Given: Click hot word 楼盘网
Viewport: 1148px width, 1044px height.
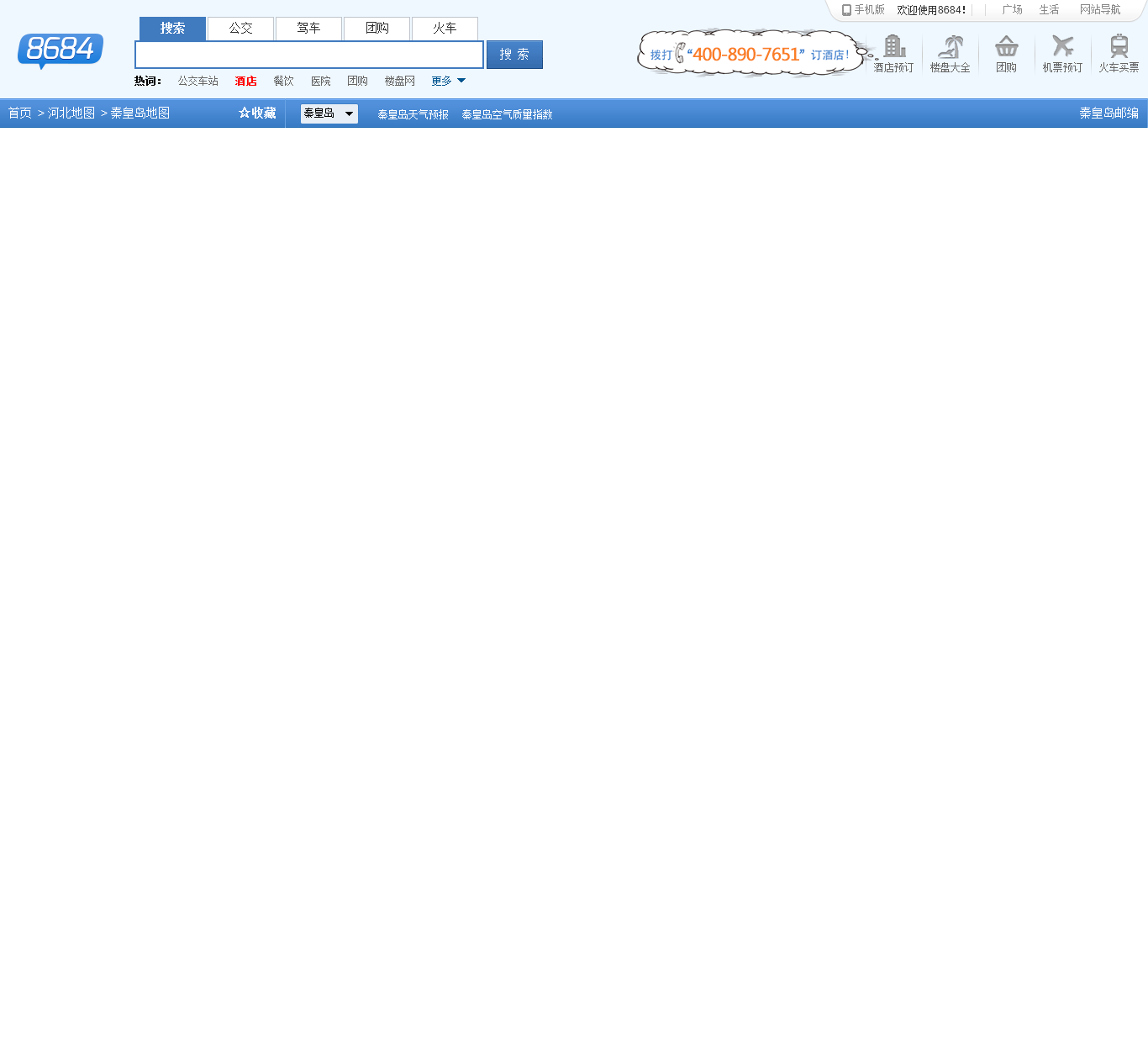Looking at the screenshot, I should 399,82.
